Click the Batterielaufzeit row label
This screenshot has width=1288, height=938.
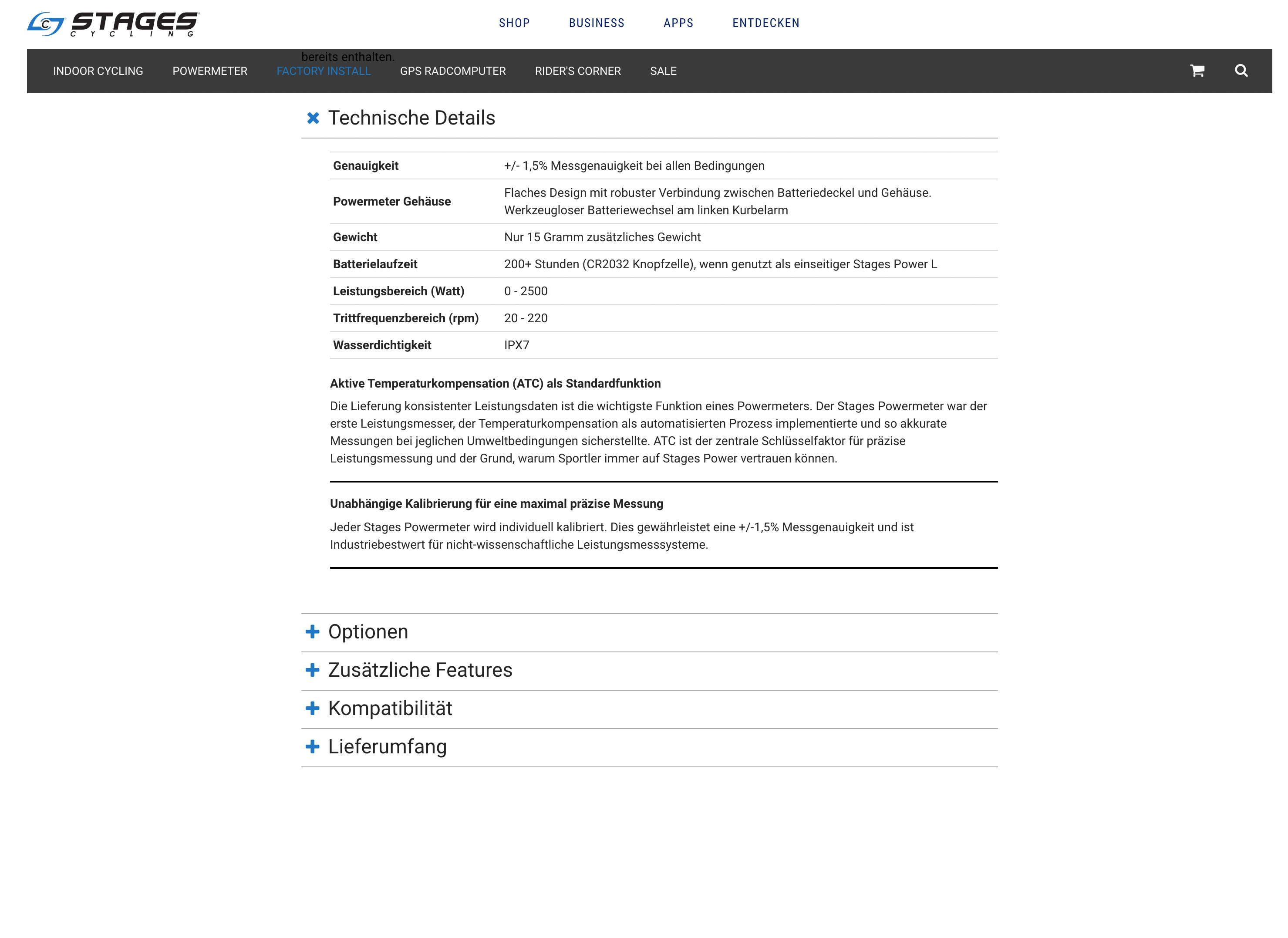point(375,264)
